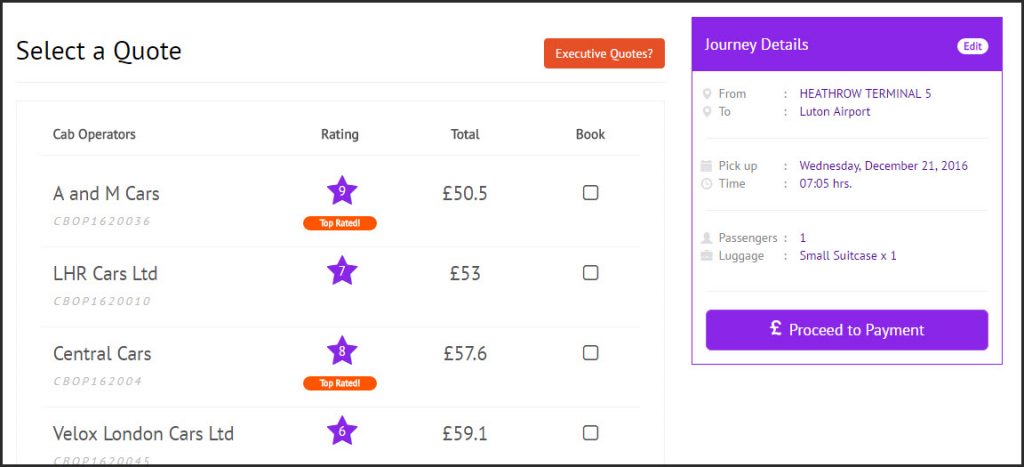Click the Time clock icon
The height and width of the screenshot is (467, 1024).
tap(707, 184)
